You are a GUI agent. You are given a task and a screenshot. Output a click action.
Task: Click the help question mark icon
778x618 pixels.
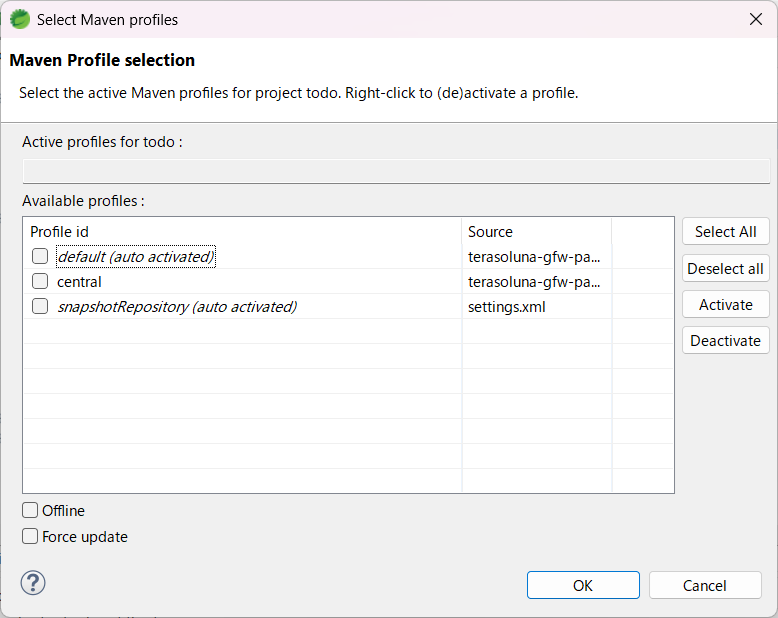point(33,583)
